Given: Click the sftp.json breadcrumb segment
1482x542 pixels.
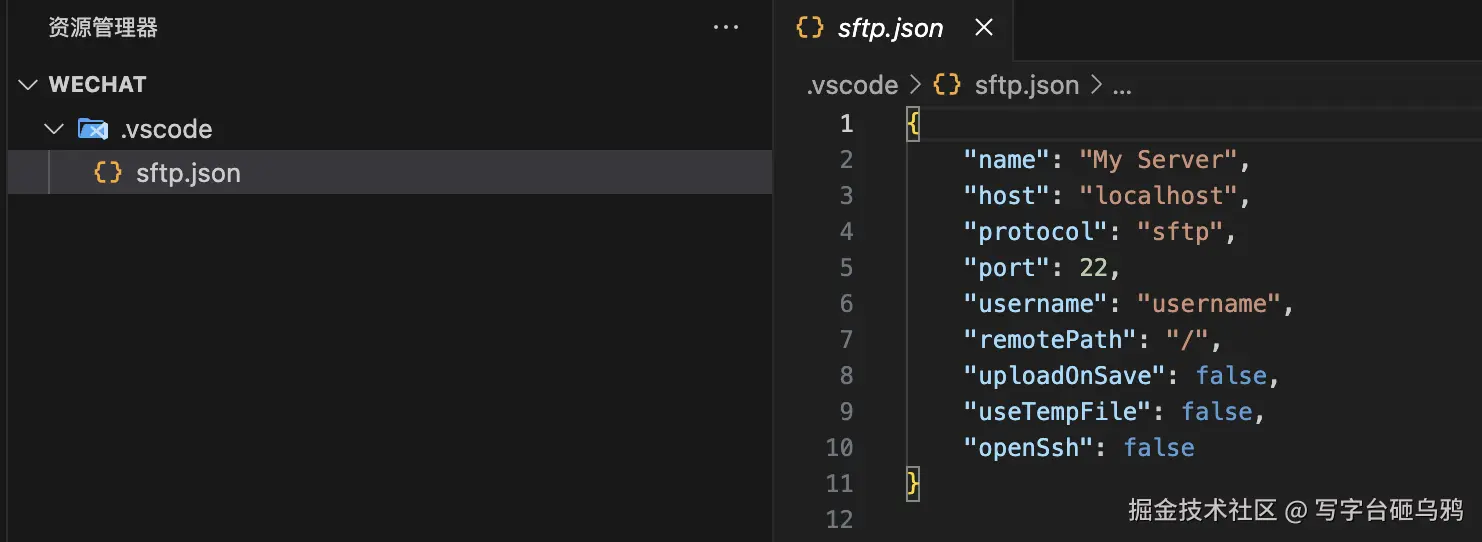Looking at the screenshot, I should (x=1026, y=86).
